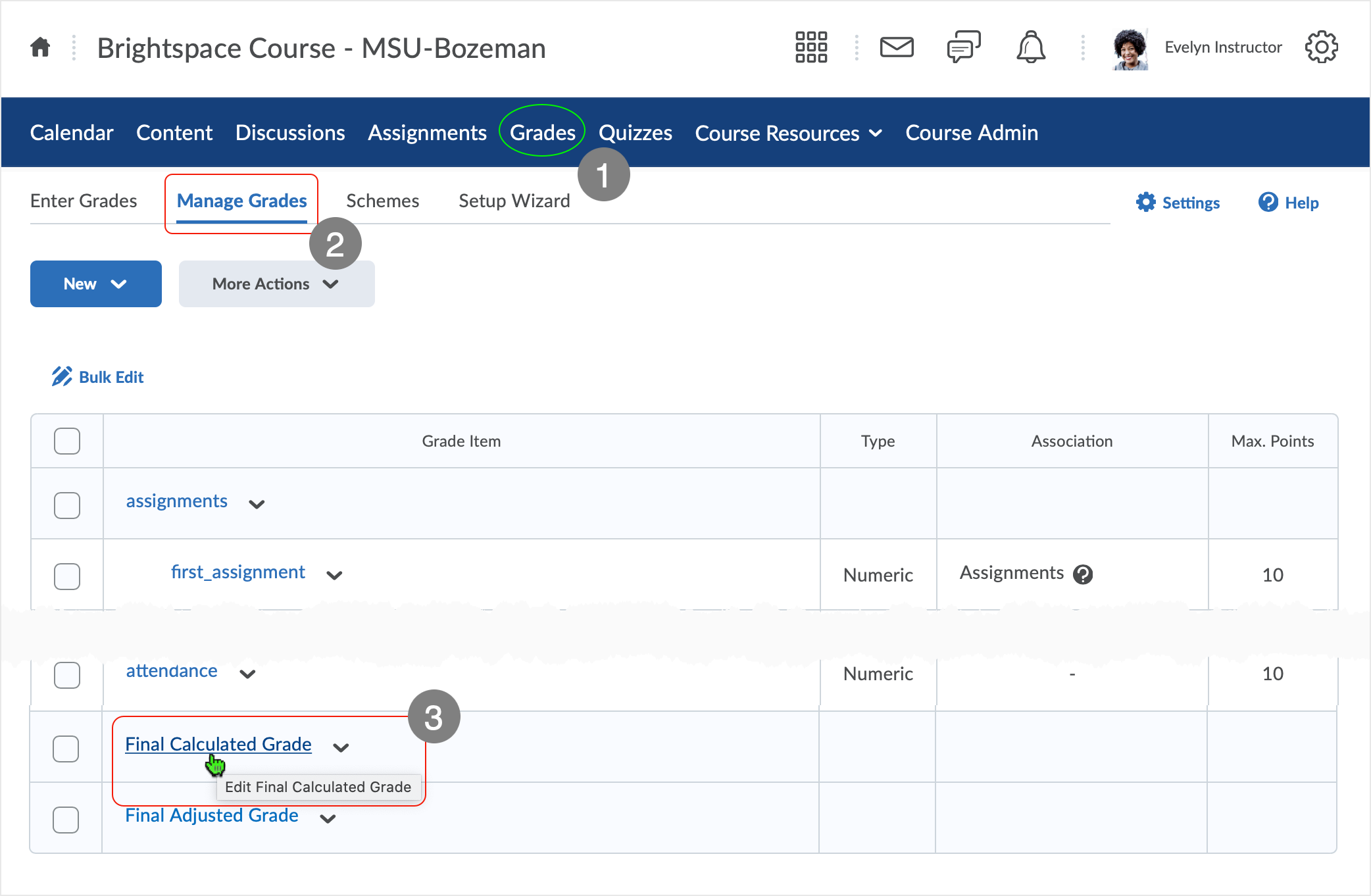Open the More Actions dropdown
The image size is (1371, 896).
point(277,284)
